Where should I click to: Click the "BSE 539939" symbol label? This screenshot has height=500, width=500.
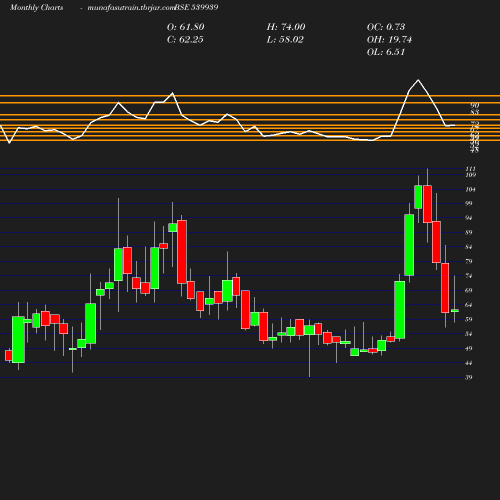[x=196, y=8]
